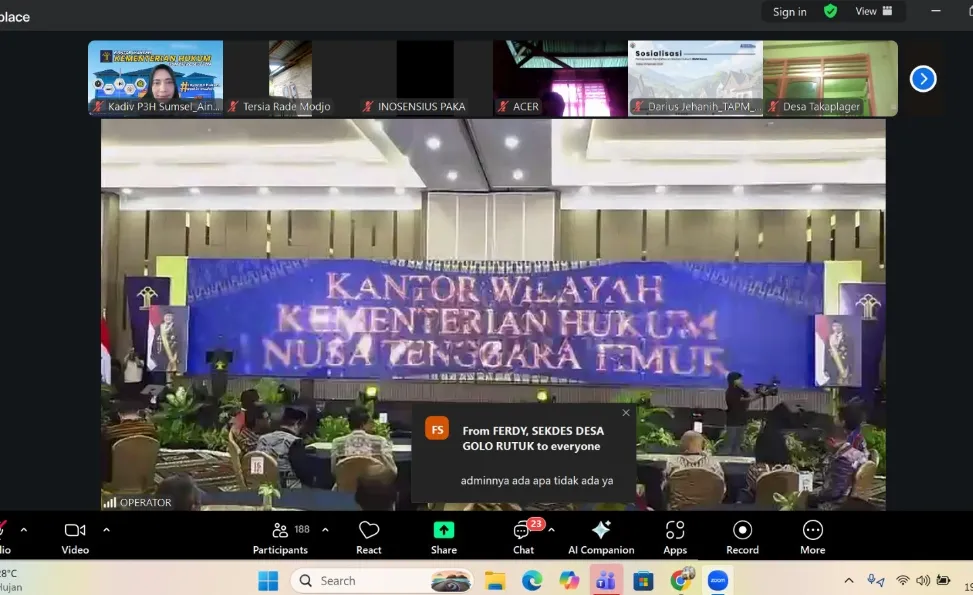Select Darius Jehanih_TAPM video thumbnail
The width and height of the screenshot is (973, 595).
point(696,78)
